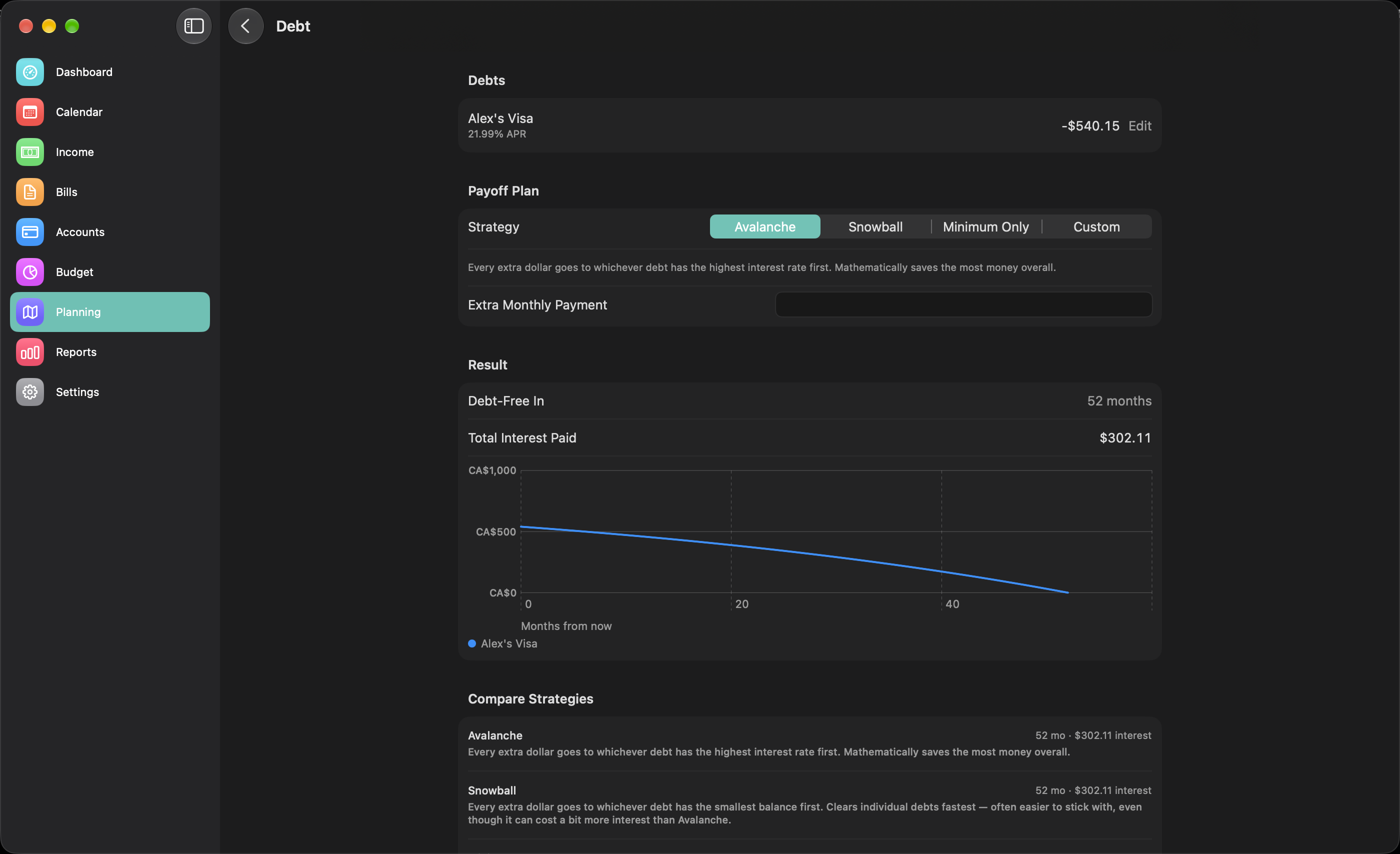Select the Avalanche strategy
The height and width of the screenshot is (854, 1400).
[765, 226]
